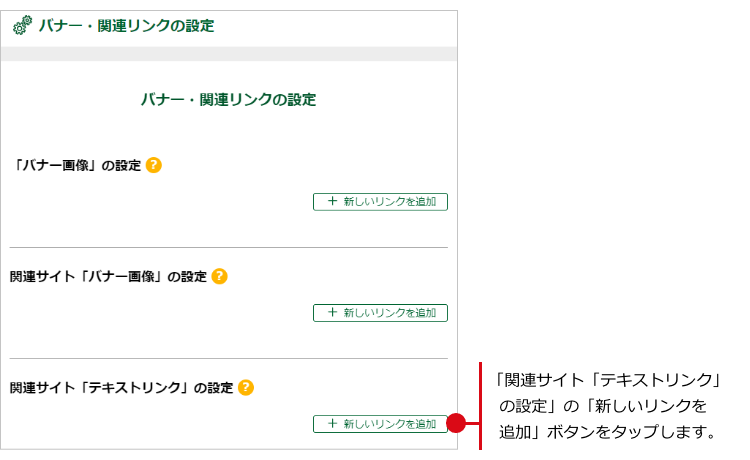Image resolution: width=750 pixels, height=460 pixels.
Task: Click the annotation text beside the red line
Action: (608, 407)
